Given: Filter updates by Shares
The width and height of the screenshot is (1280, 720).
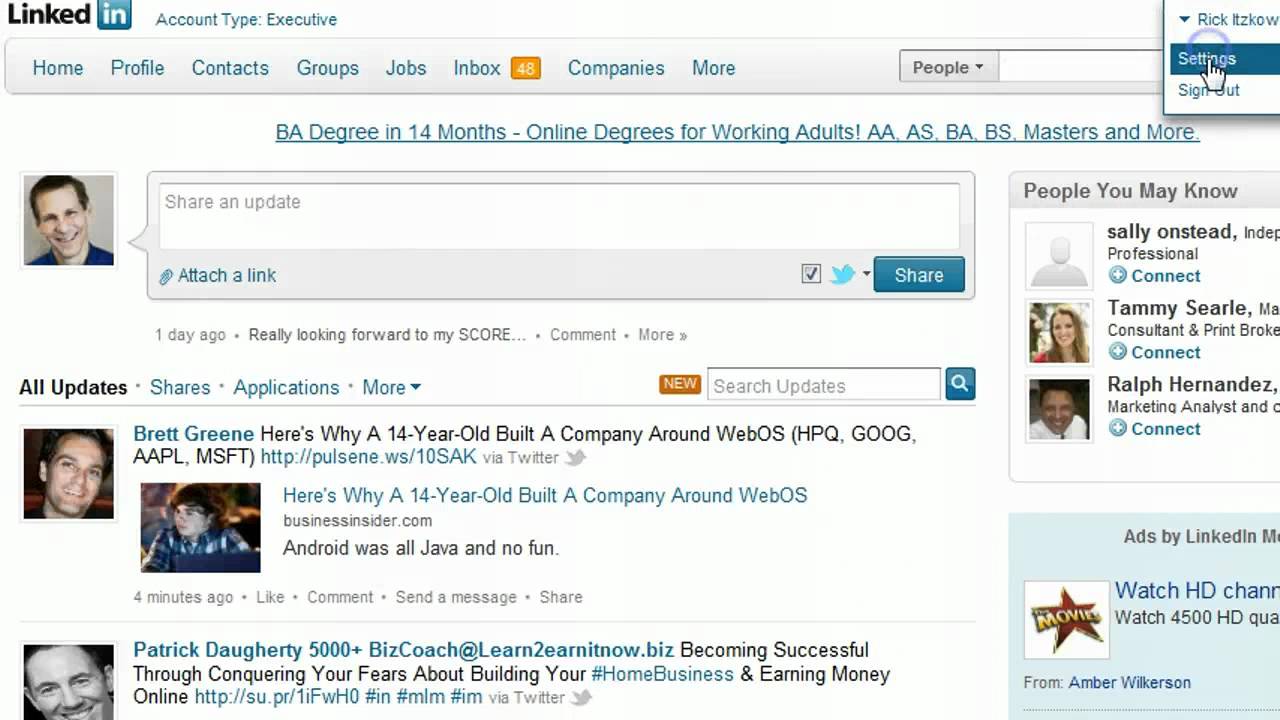Looking at the screenshot, I should click(180, 387).
